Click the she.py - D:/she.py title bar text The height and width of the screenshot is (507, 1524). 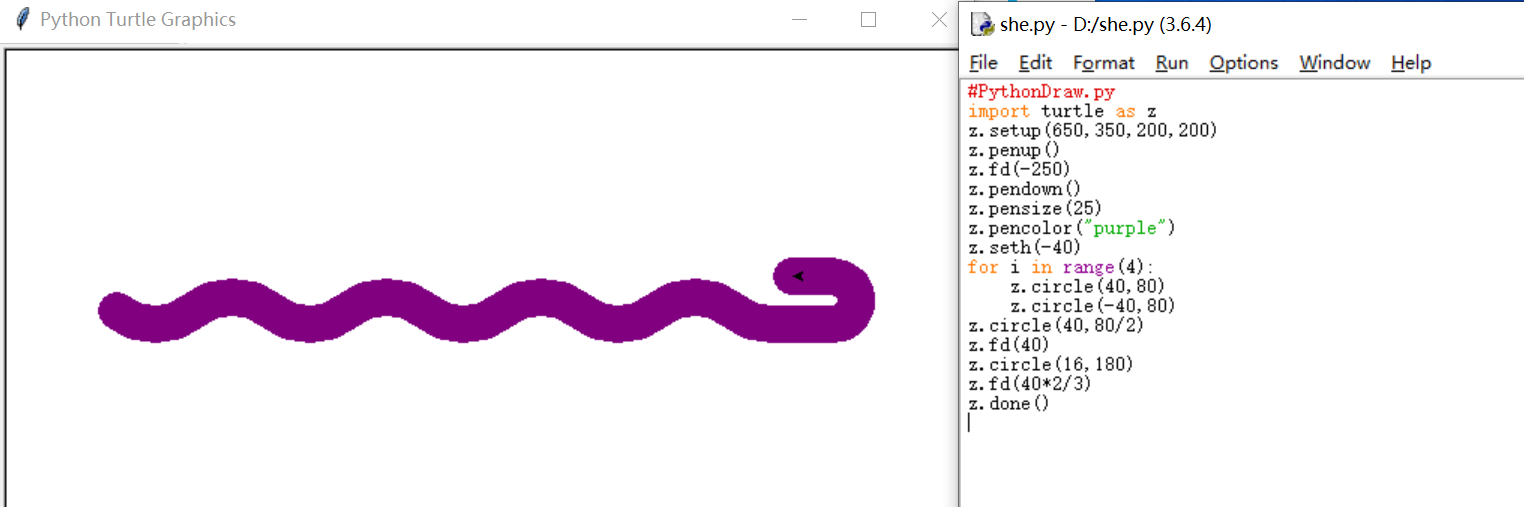[x=1105, y=24]
